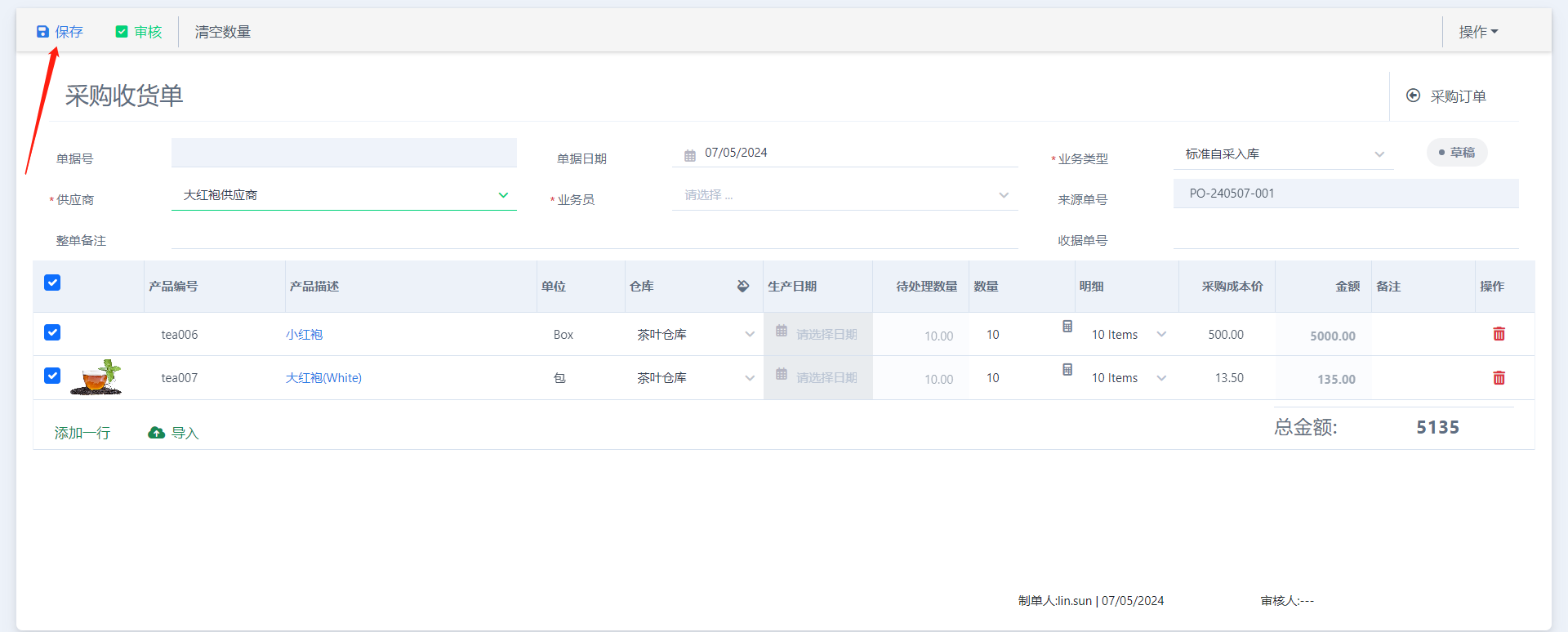
Task: Click the 整单备注 input field
Action: pyautogui.click(x=595, y=237)
